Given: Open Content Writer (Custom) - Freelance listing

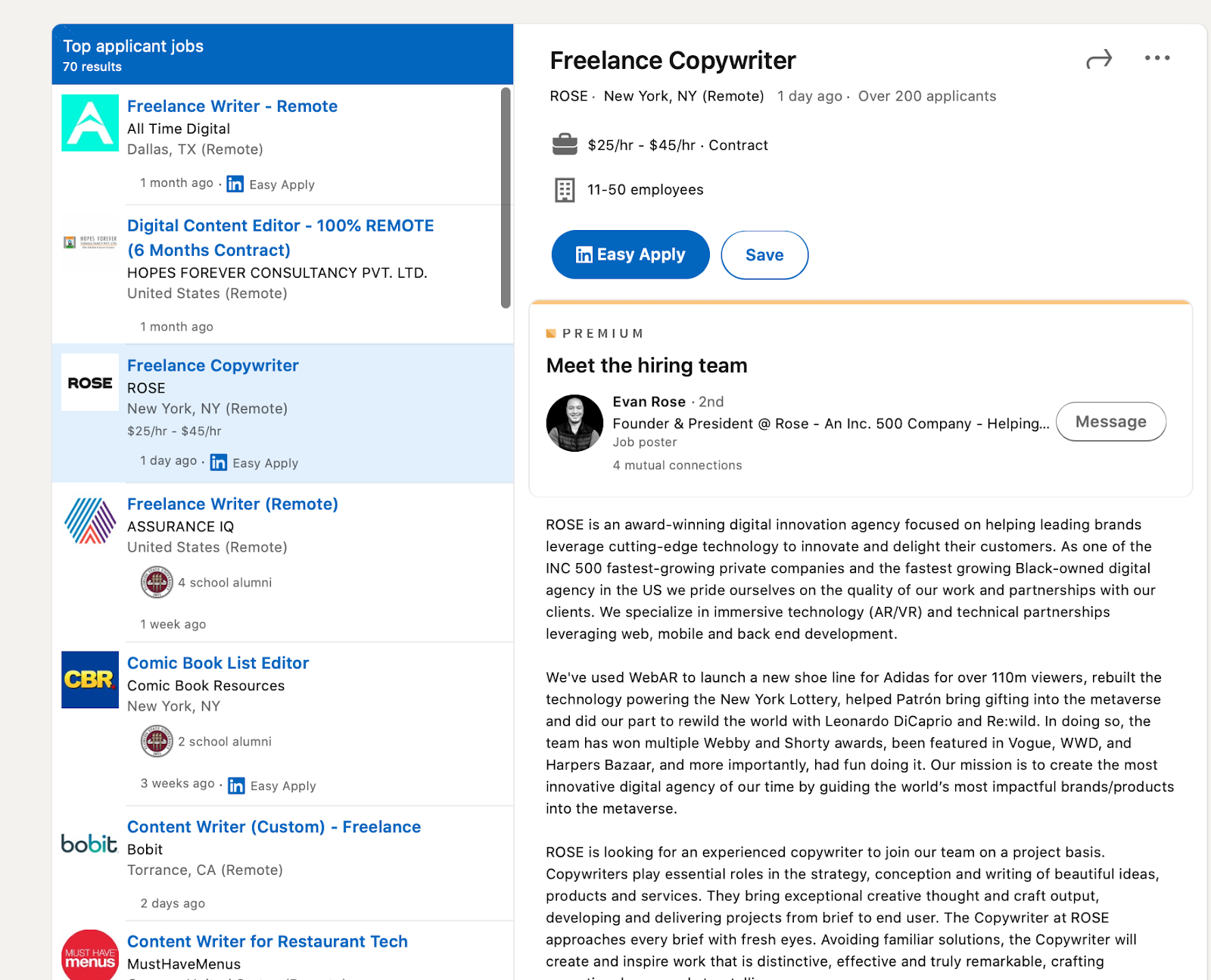Looking at the screenshot, I should (x=273, y=827).
